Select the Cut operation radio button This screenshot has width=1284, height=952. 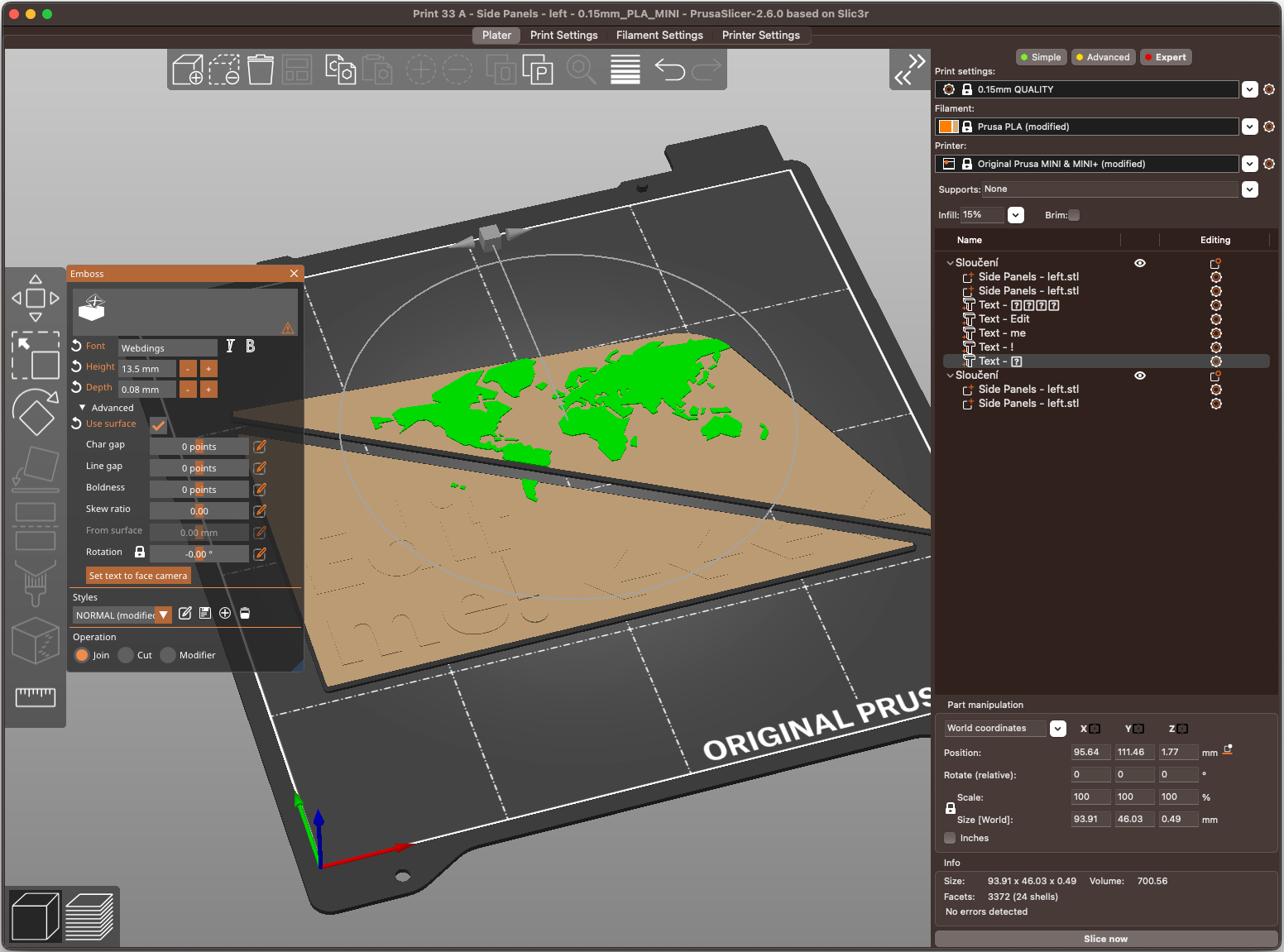click(127, 655)
